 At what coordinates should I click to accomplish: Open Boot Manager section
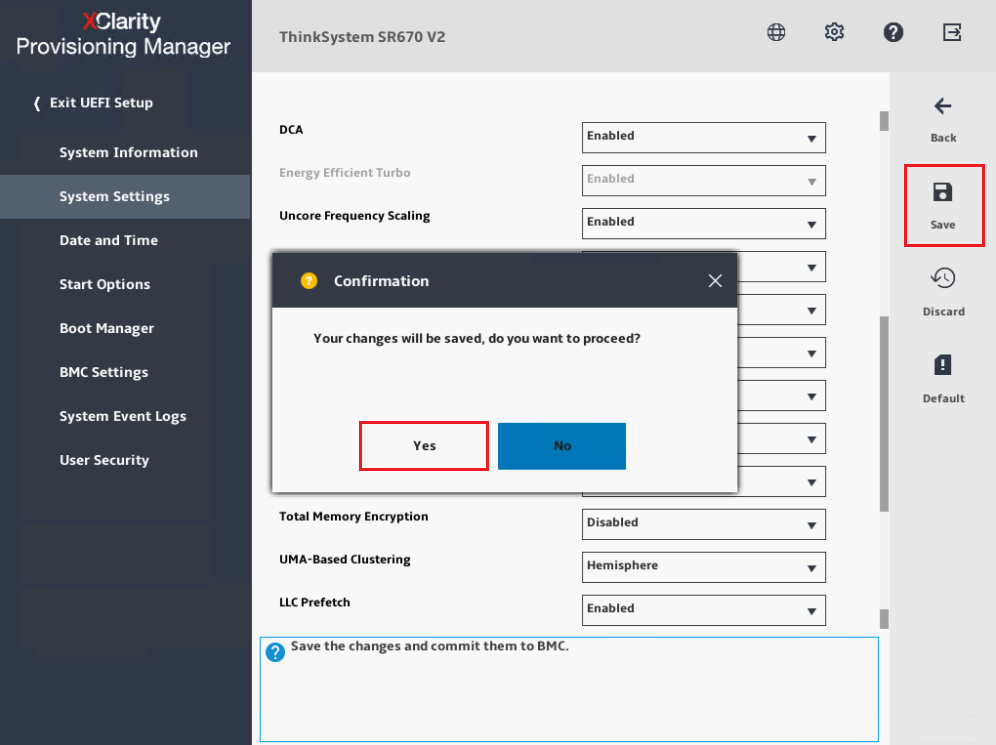pyautogui.click(x=107, y=328)
